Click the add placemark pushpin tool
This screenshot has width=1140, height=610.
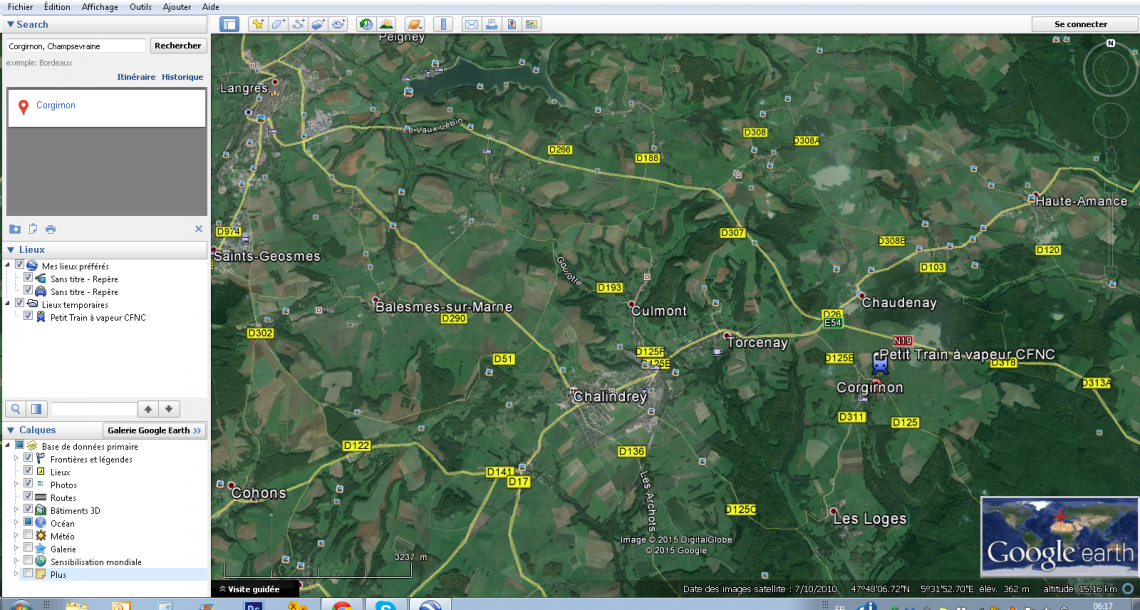[257, 24]
